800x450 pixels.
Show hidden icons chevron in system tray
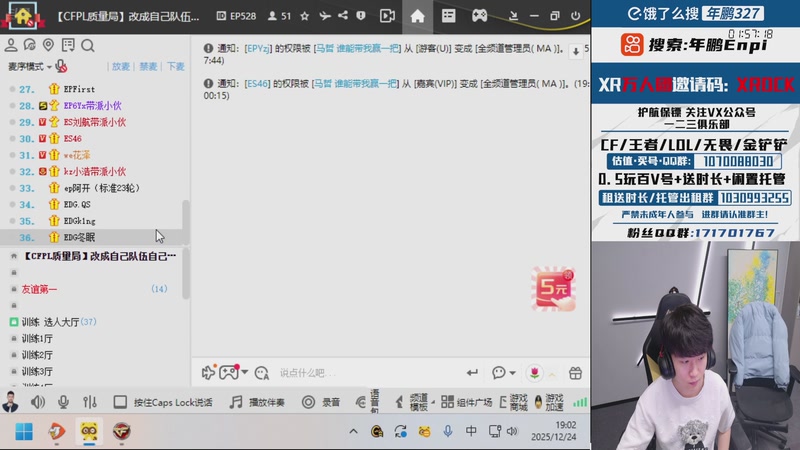(x=353, y=432)
